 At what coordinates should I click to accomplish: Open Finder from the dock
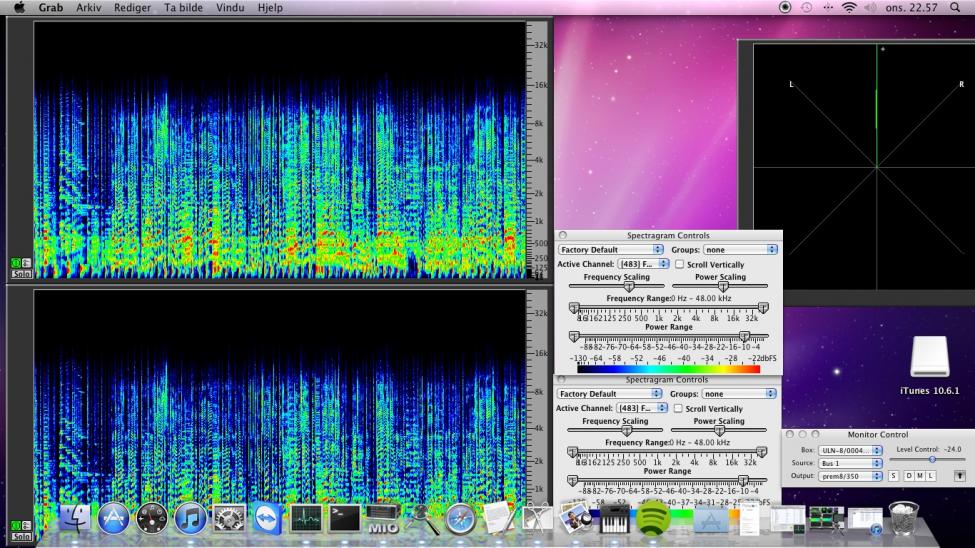tap(74, 519)
